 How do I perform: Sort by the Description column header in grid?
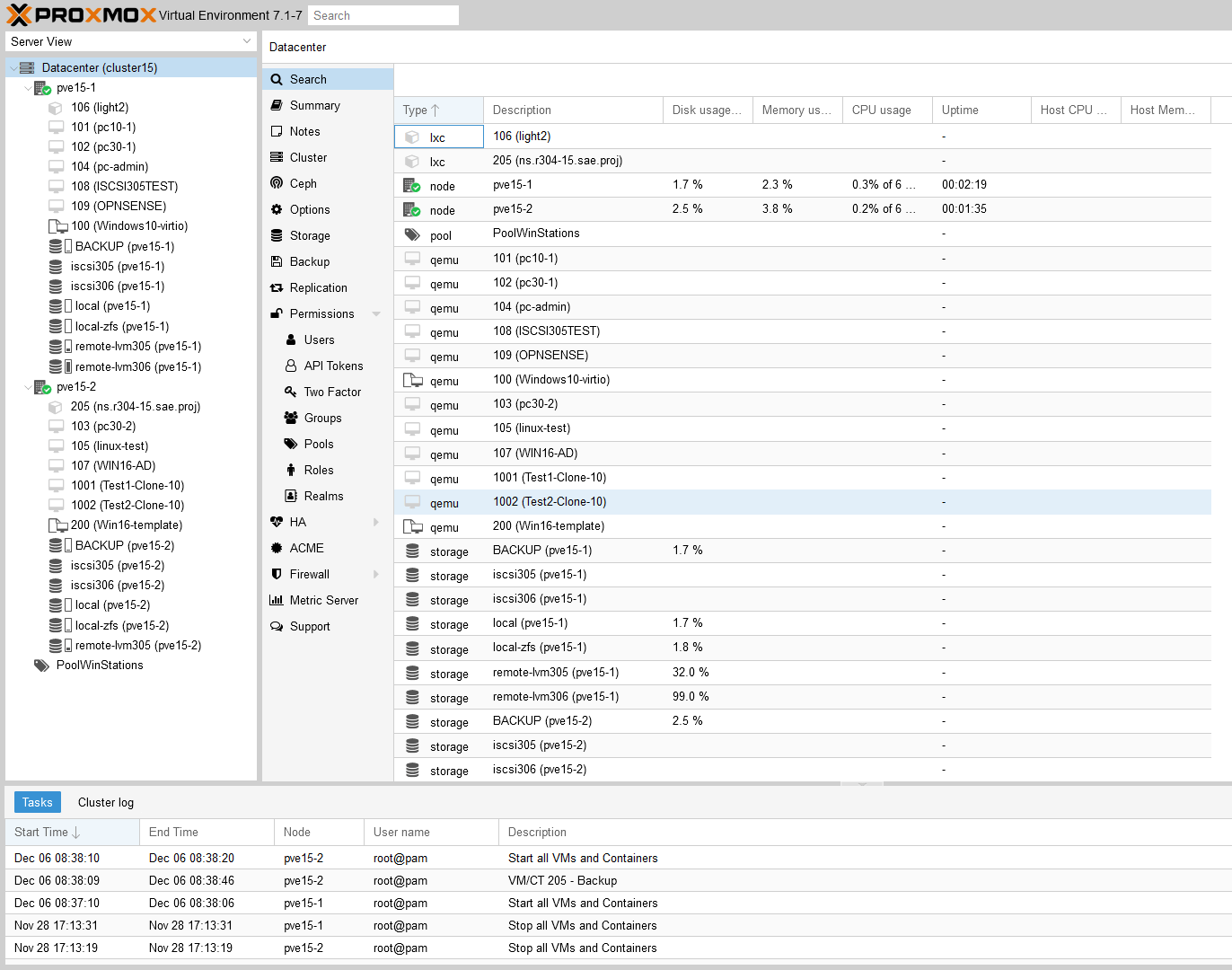573,110
